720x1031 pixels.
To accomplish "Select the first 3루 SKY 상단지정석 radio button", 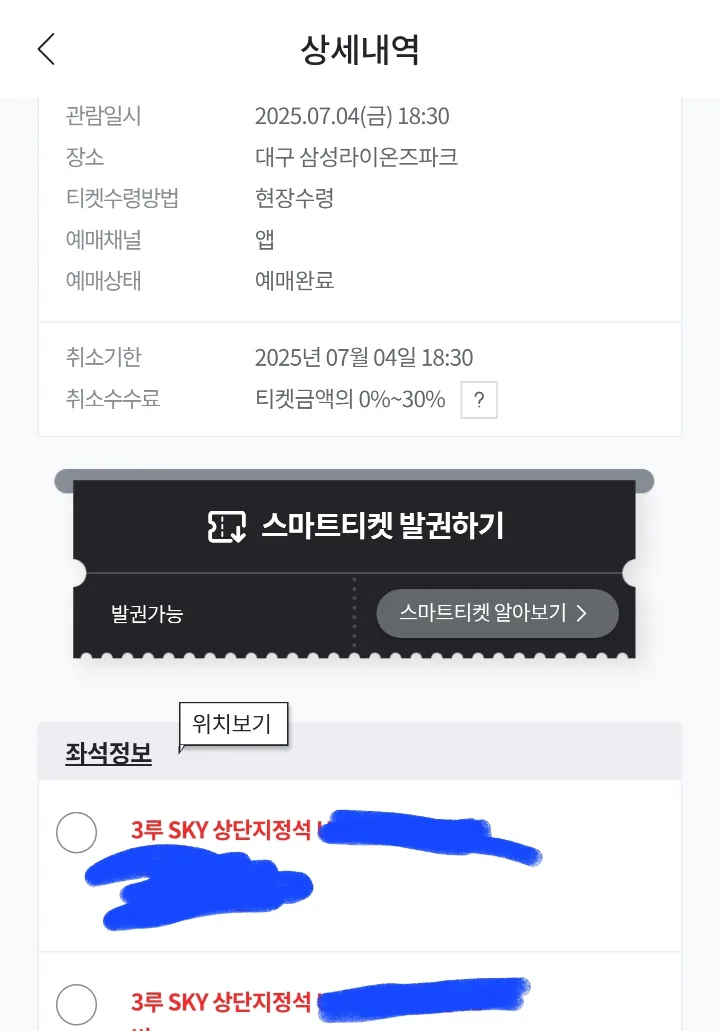I will click(76, 832).
